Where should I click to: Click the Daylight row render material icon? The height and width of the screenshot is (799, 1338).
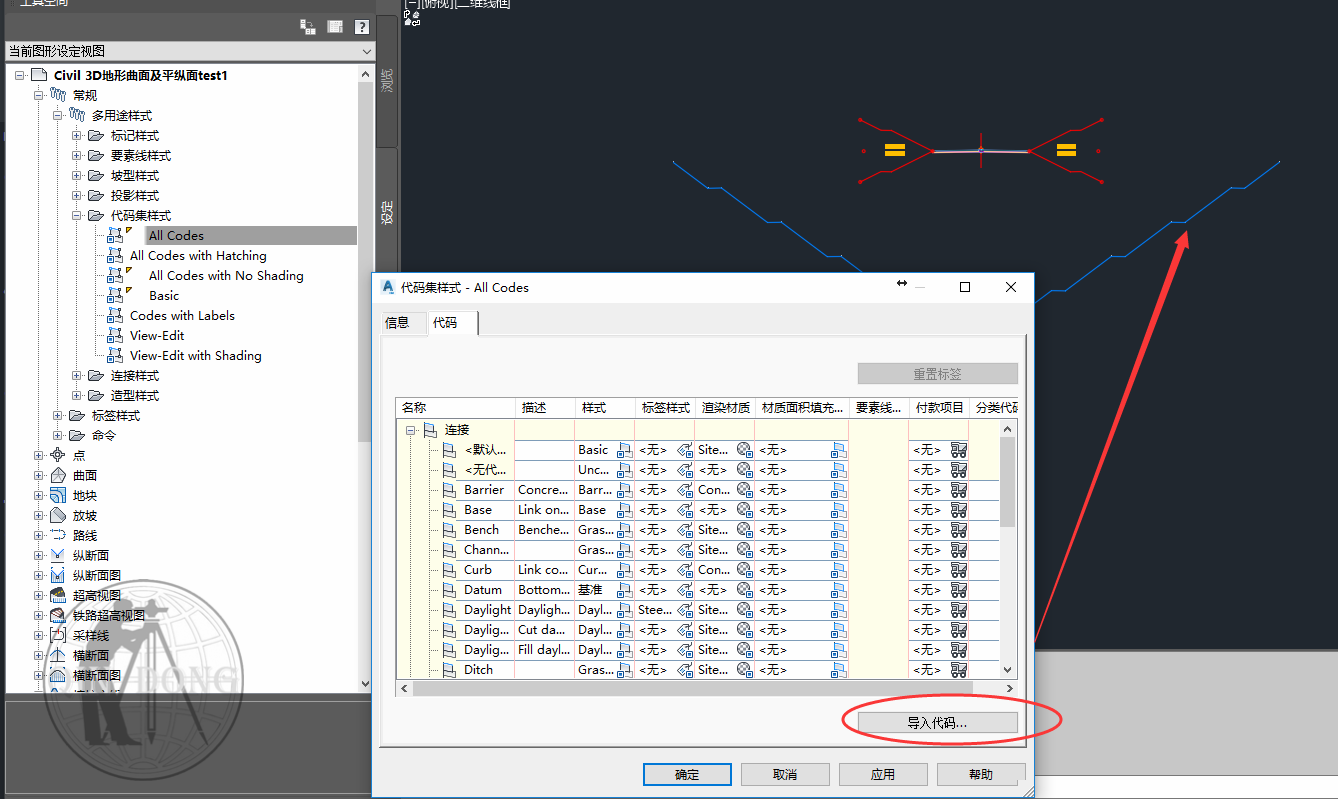pos(744,609)
